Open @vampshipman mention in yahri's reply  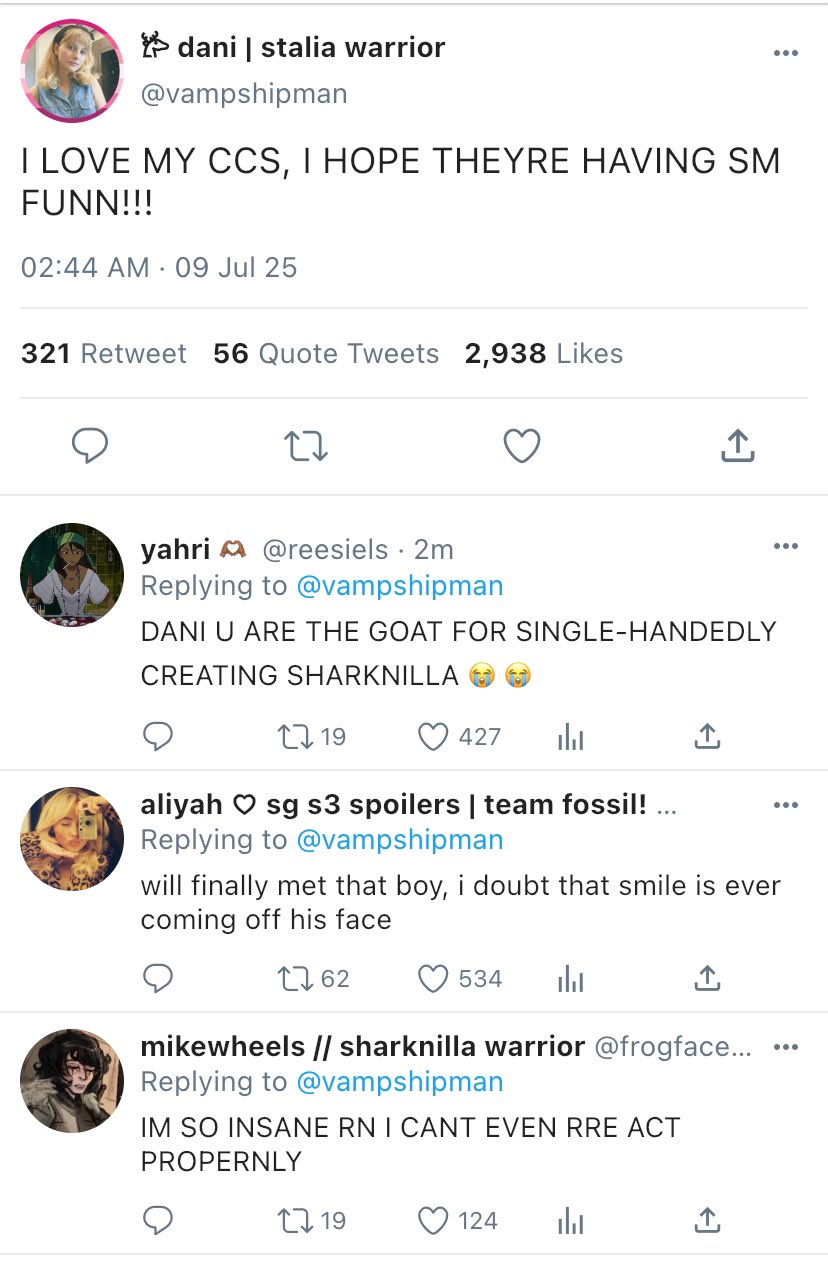400,586
